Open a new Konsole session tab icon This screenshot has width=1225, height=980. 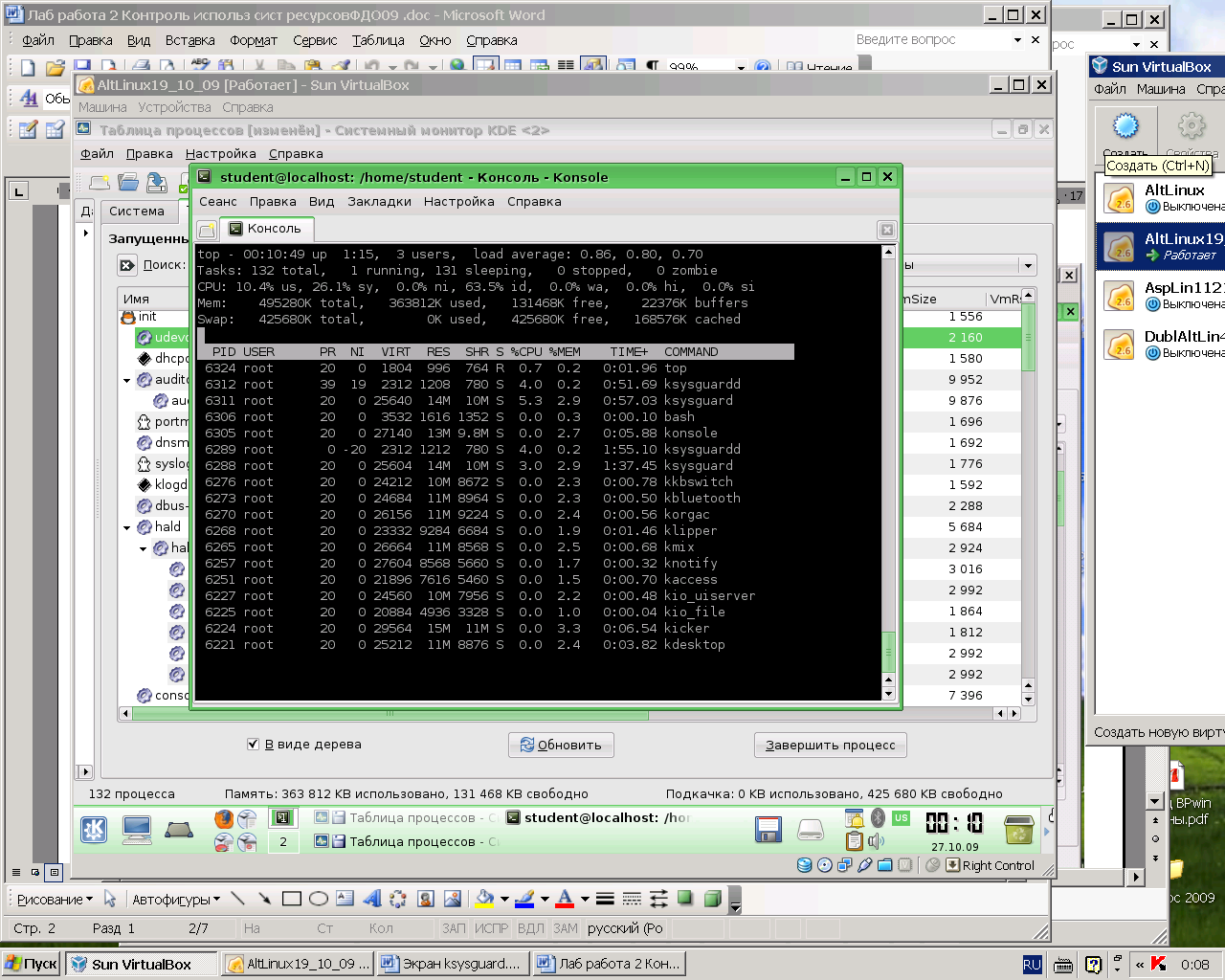pyautogui.click(x=206, y=230)
